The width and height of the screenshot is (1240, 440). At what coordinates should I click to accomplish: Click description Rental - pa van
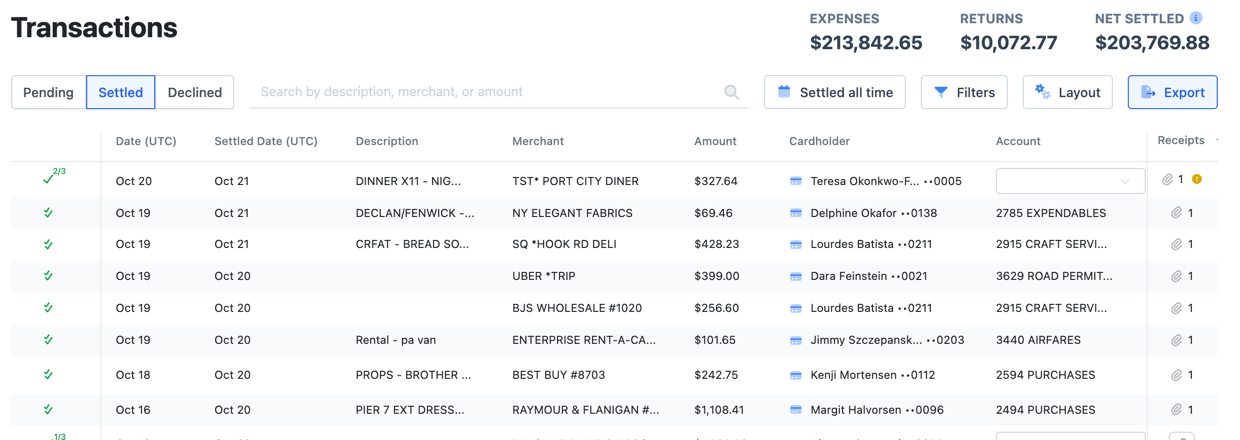point(396,340)
